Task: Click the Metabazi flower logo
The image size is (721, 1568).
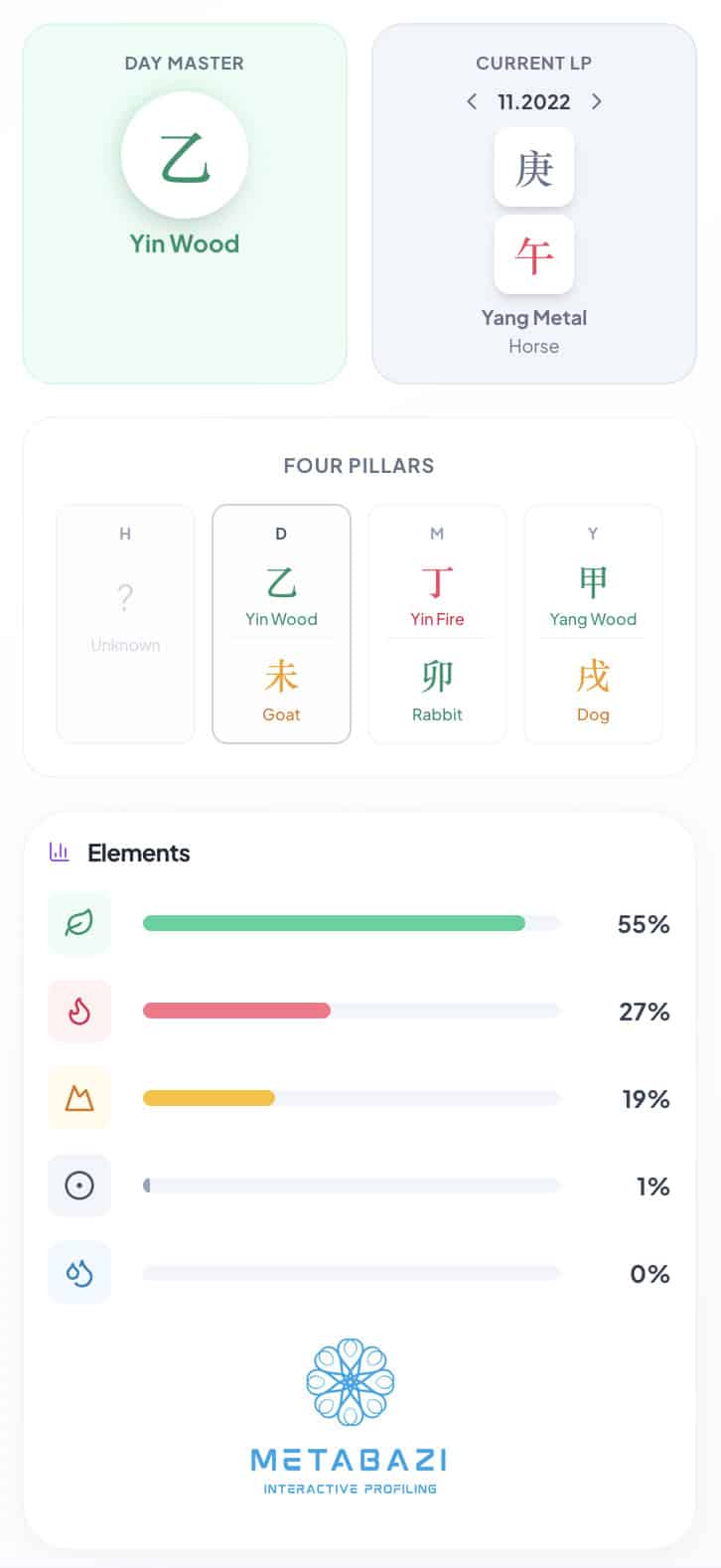Action: (351, 1382)
